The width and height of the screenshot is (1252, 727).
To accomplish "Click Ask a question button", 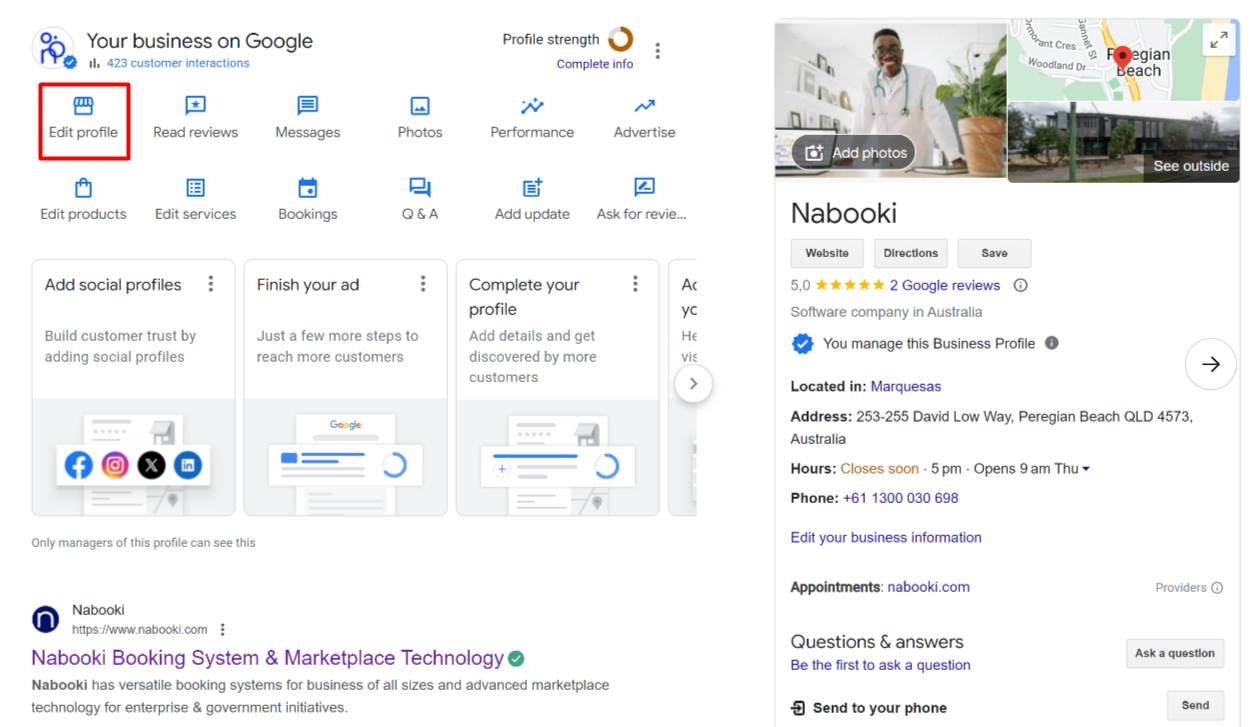I will tap(1175, 653).
